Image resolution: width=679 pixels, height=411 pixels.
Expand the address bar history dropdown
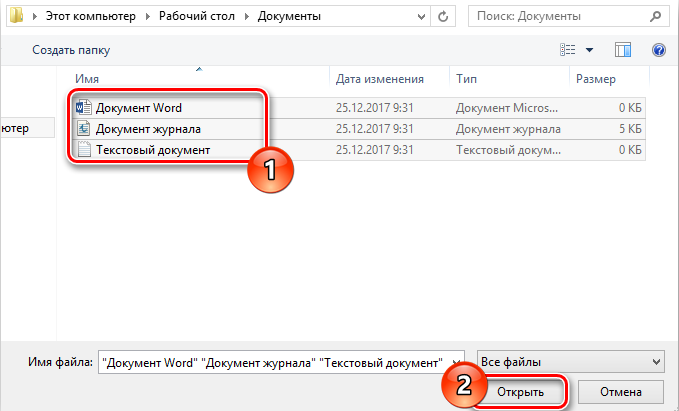[x=421, y=17]
